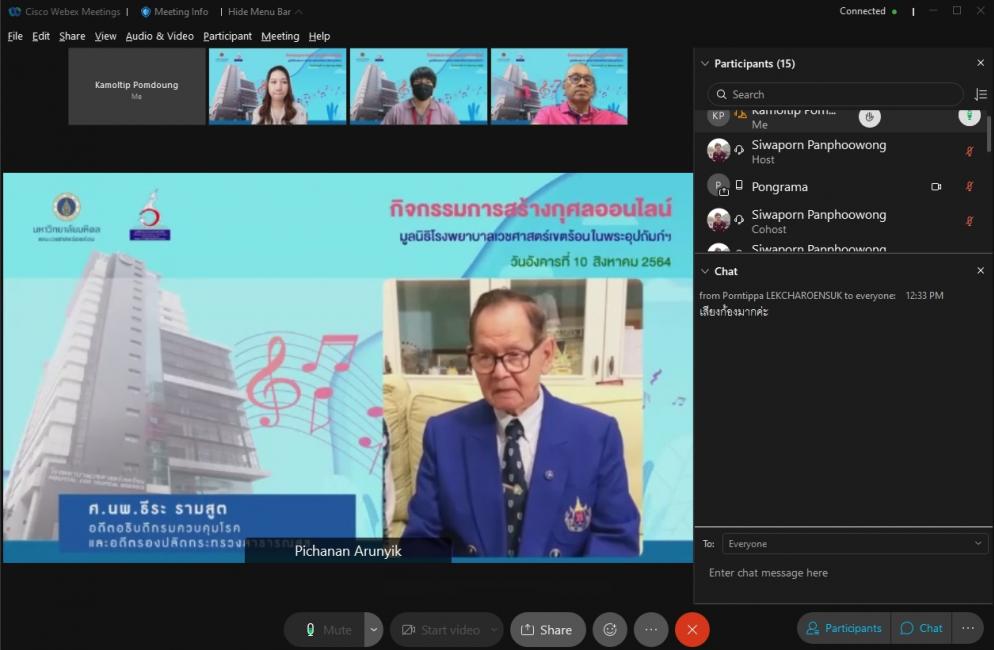Click the search magnifier icon
This screenshot has width=994, height=650.
[x=721, y=94]
